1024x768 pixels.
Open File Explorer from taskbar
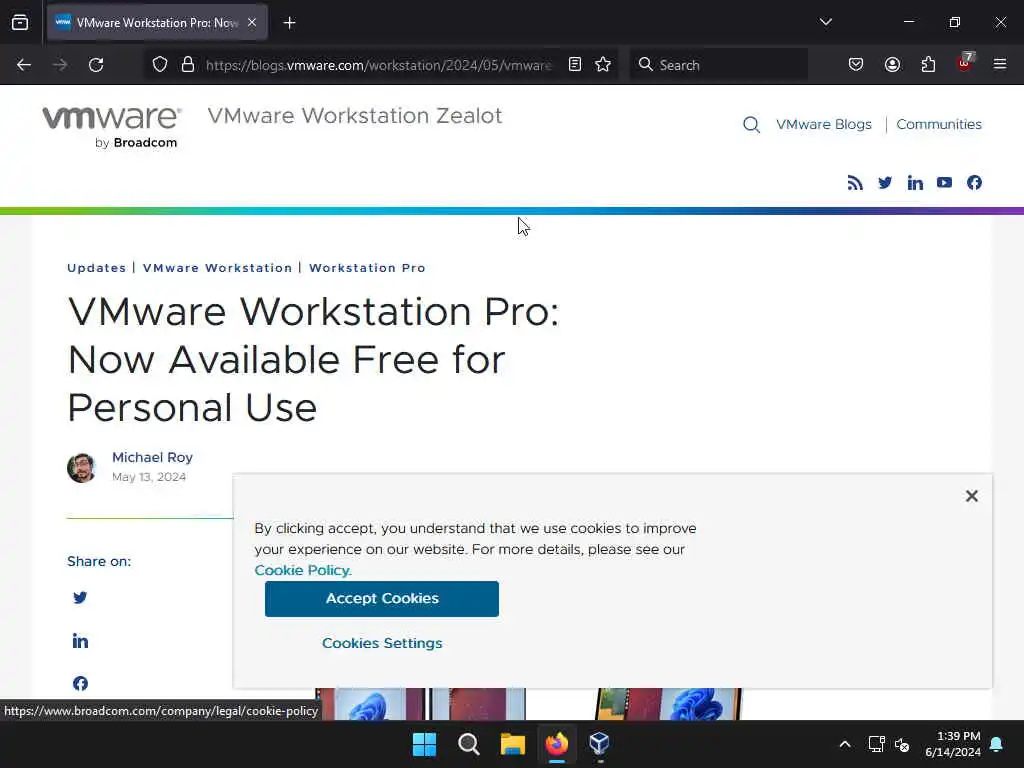tap(513, 744)
